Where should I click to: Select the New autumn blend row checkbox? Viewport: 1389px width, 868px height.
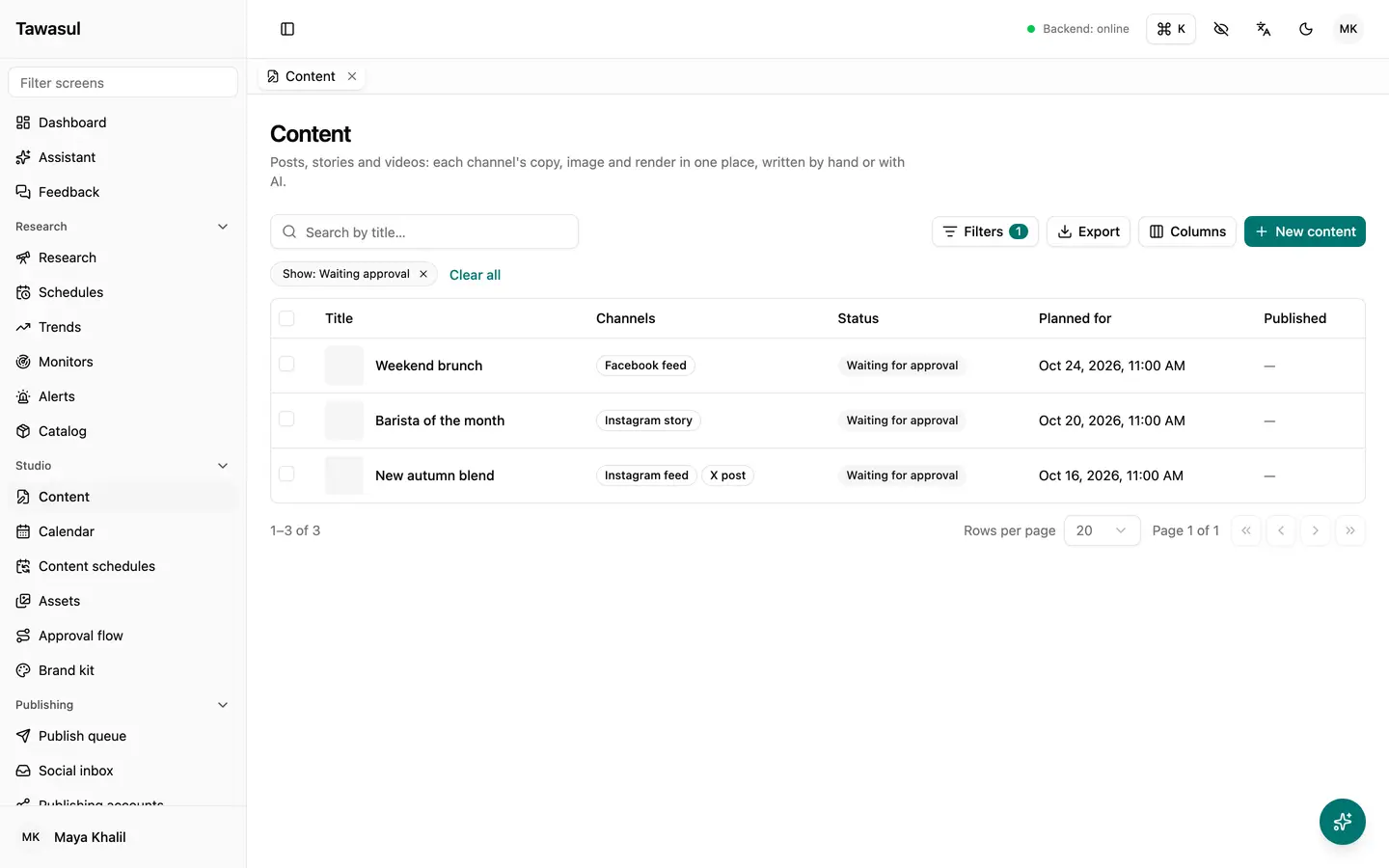pos(286,474)
